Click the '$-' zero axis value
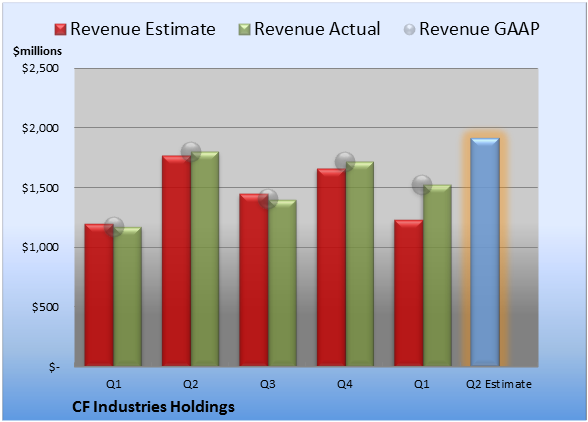This screenshot has width=588, height=422. (x=54, y=367)
